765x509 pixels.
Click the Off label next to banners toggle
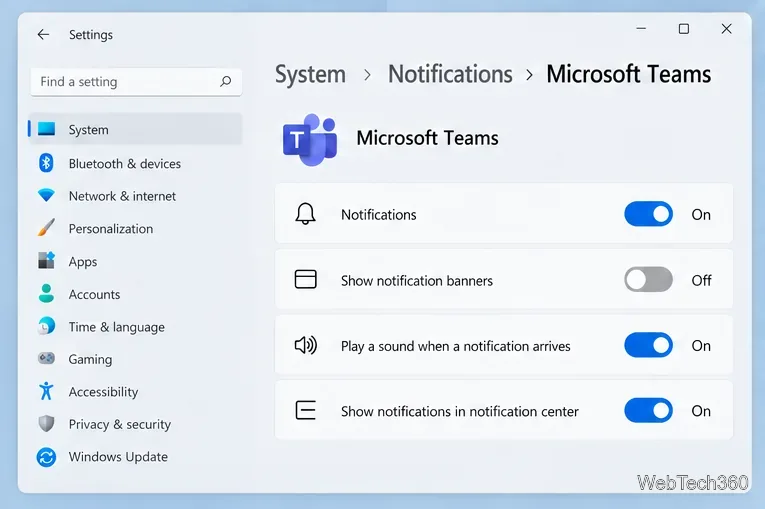(x=702, y=280)
